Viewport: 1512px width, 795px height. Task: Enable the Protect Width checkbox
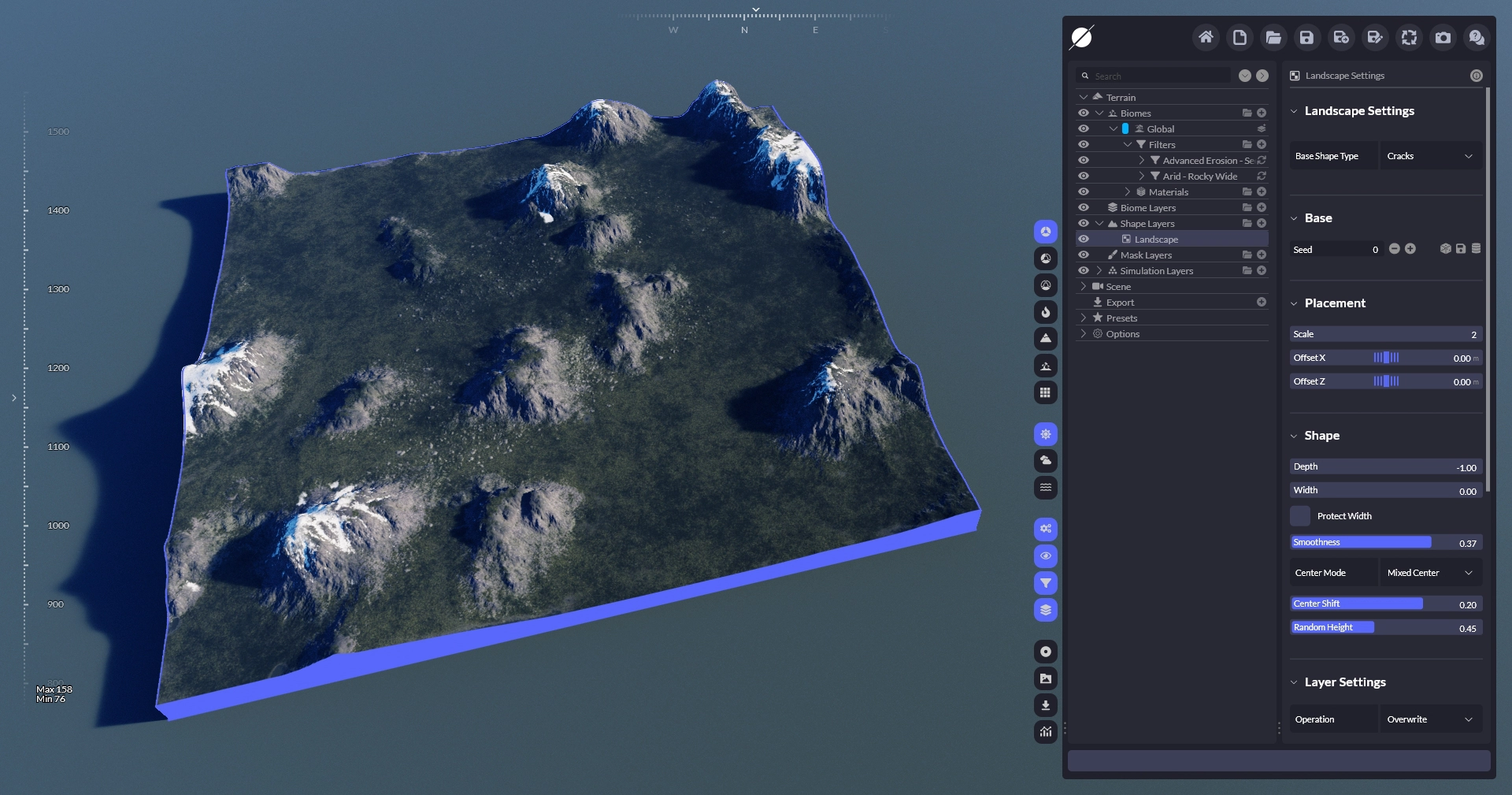point(1300,516)
